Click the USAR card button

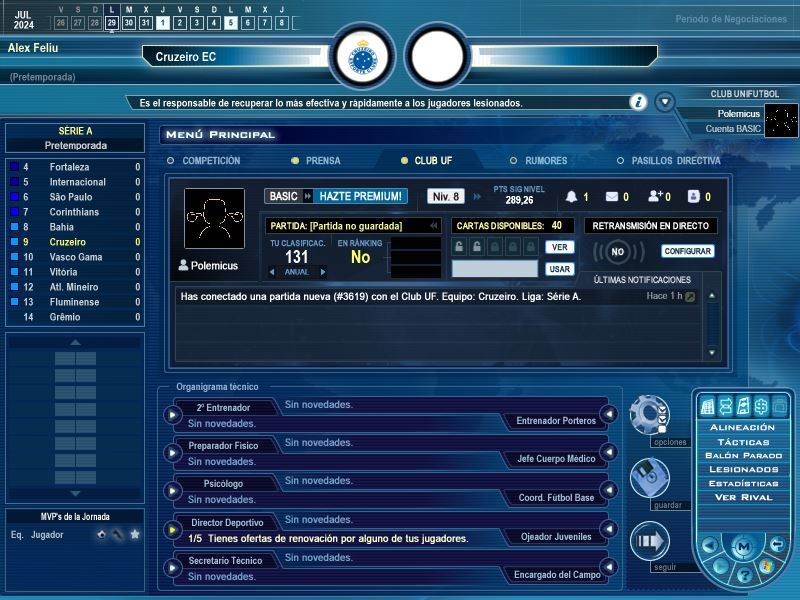(x=560, y=269)
